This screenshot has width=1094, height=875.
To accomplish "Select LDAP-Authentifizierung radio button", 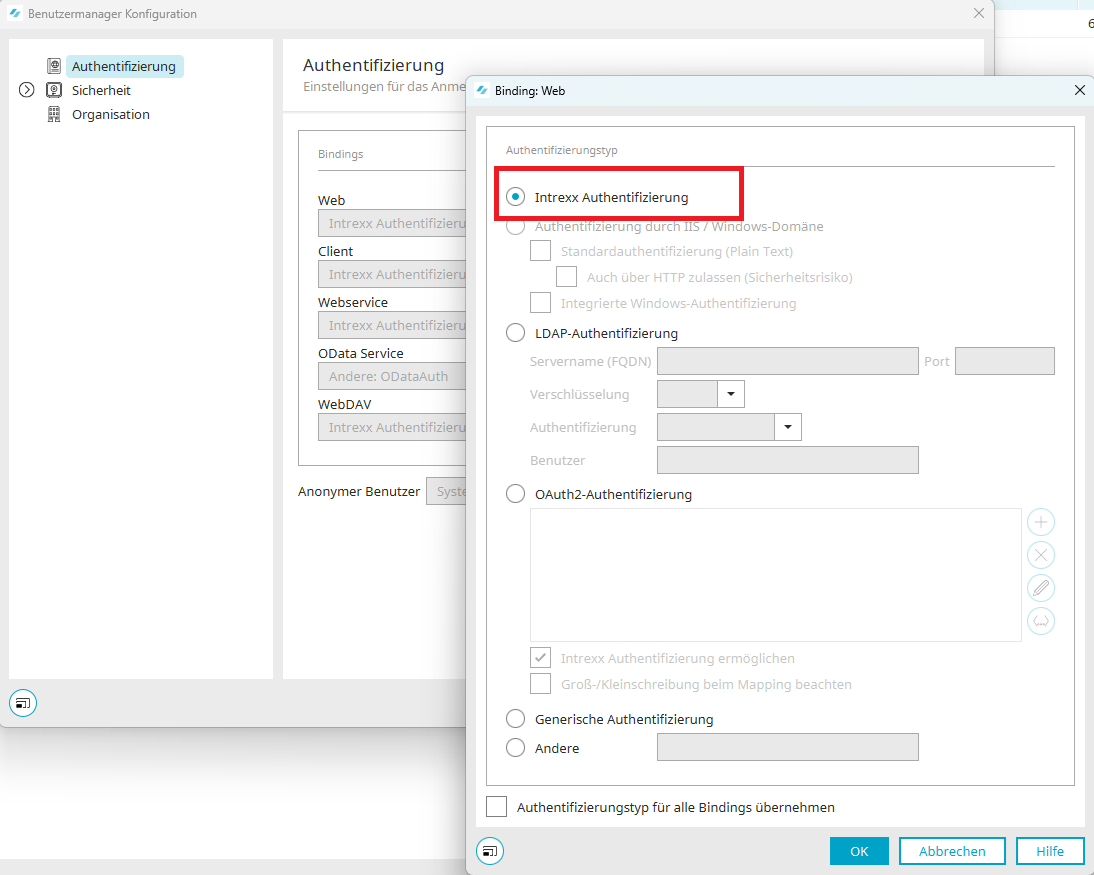I will click(x=516, y=333).
